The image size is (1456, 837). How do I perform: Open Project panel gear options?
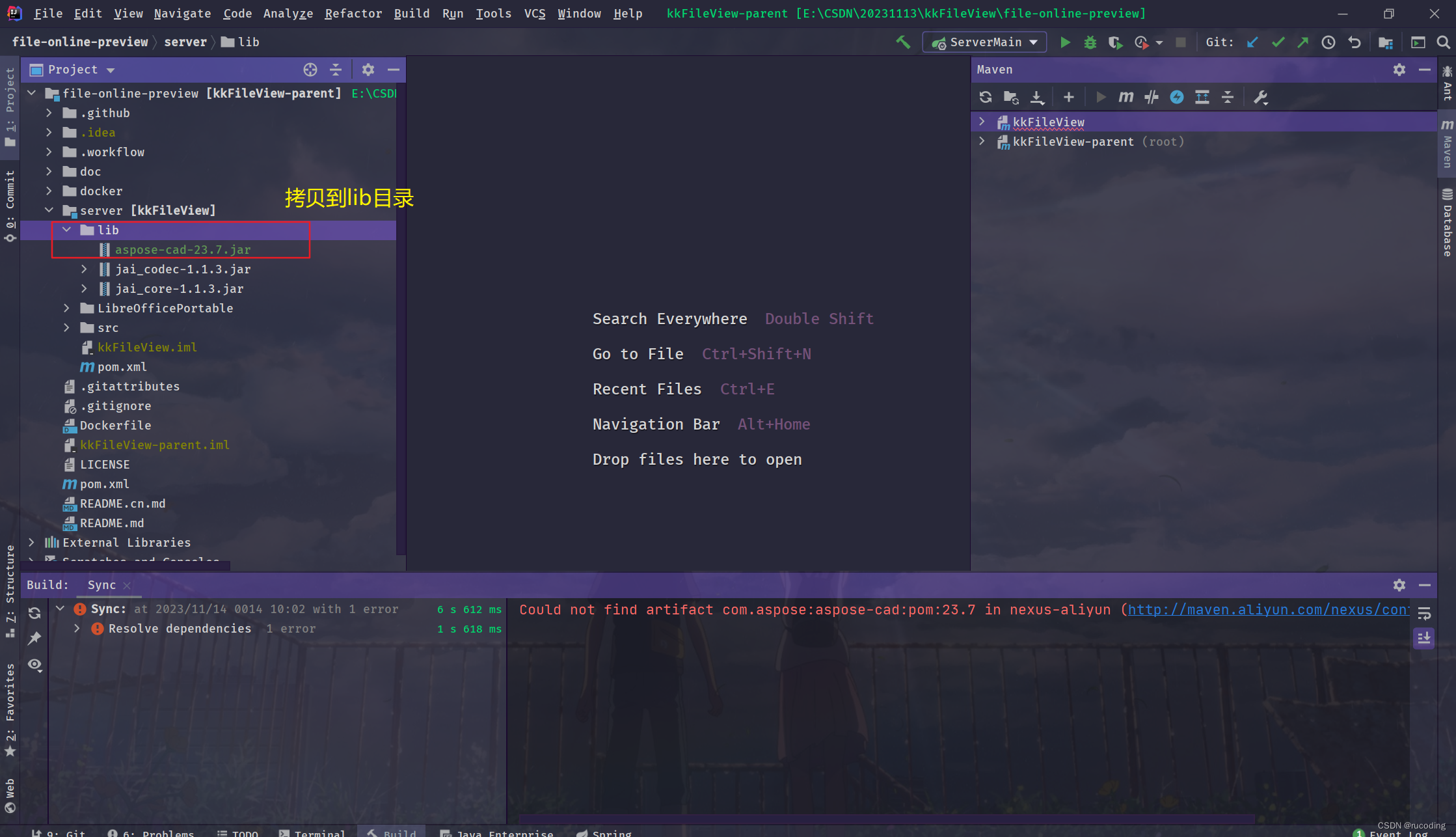coord(368,70)
